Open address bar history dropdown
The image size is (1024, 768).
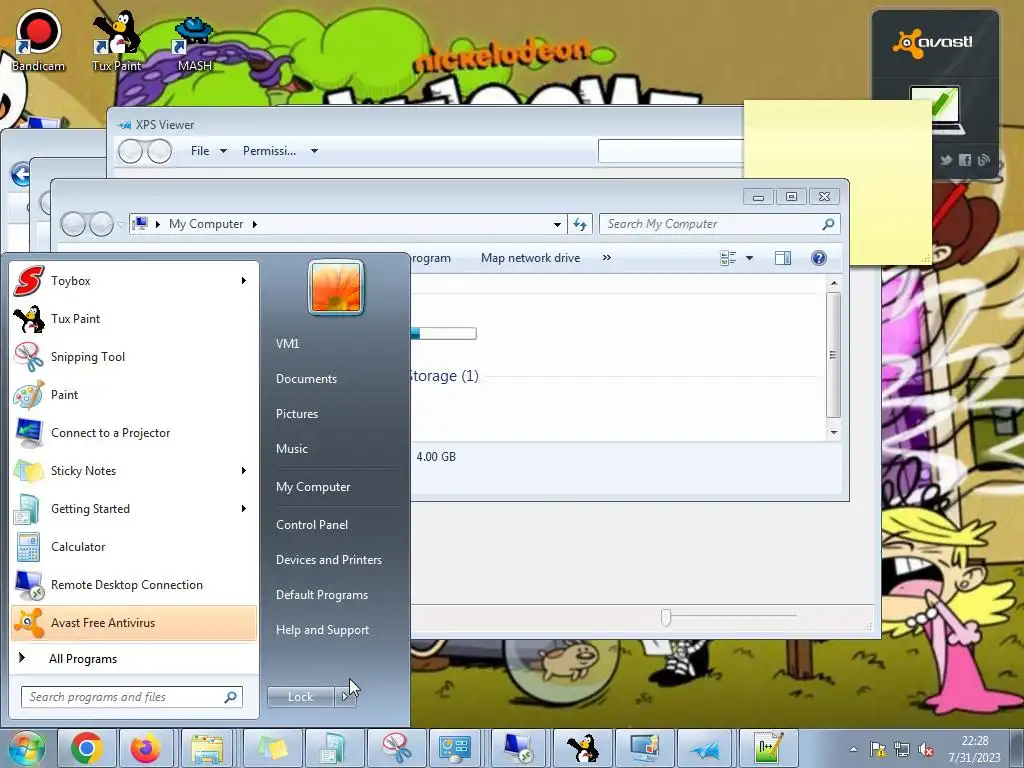pos(557,224)
